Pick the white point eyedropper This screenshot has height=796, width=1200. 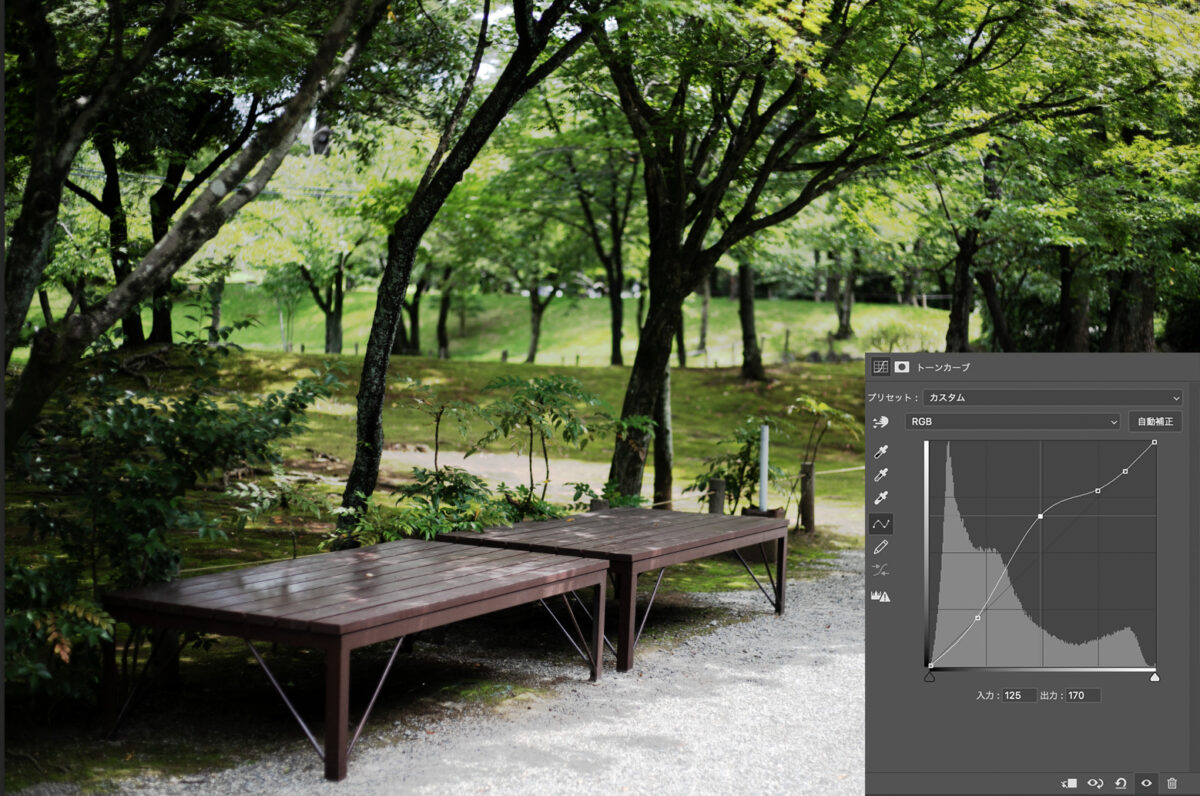tap(881, 498)
